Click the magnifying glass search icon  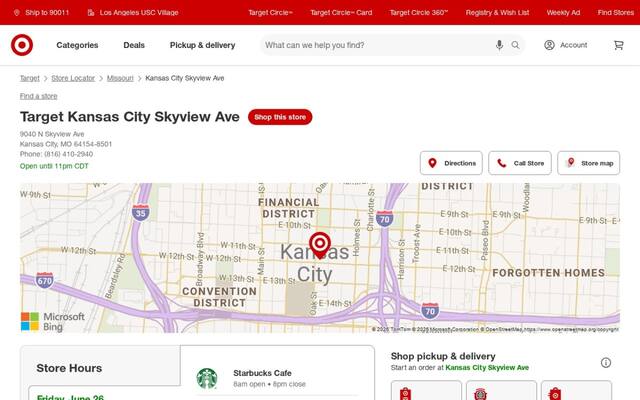(x=516, y=45)
